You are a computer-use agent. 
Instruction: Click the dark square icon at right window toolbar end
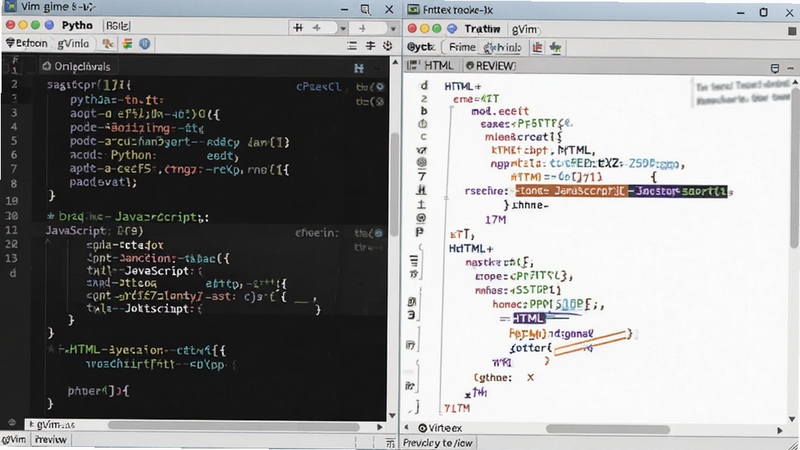(x=792, y=31)
